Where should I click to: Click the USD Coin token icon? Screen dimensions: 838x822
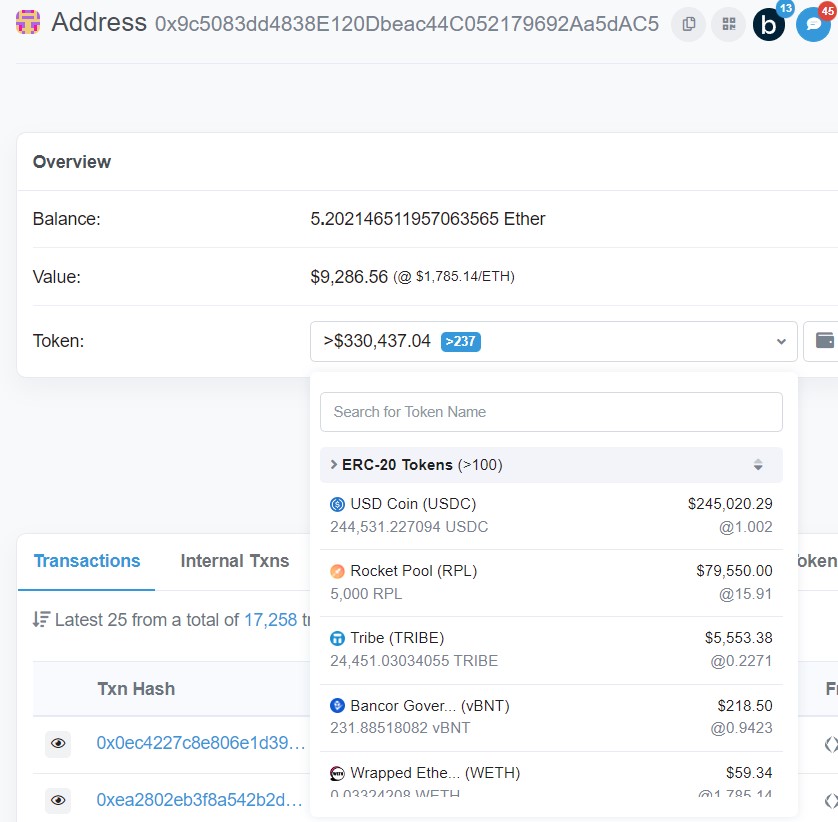(x=337, y=504)
